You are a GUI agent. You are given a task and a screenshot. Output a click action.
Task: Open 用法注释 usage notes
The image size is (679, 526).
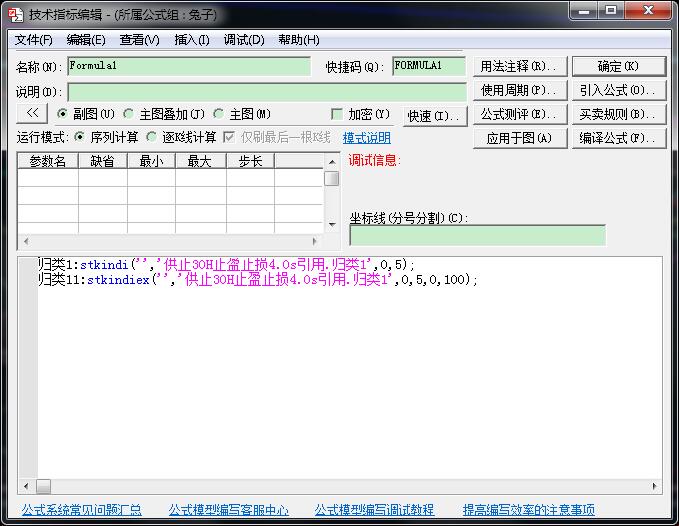pyautogui.click(x=519, y=66)
